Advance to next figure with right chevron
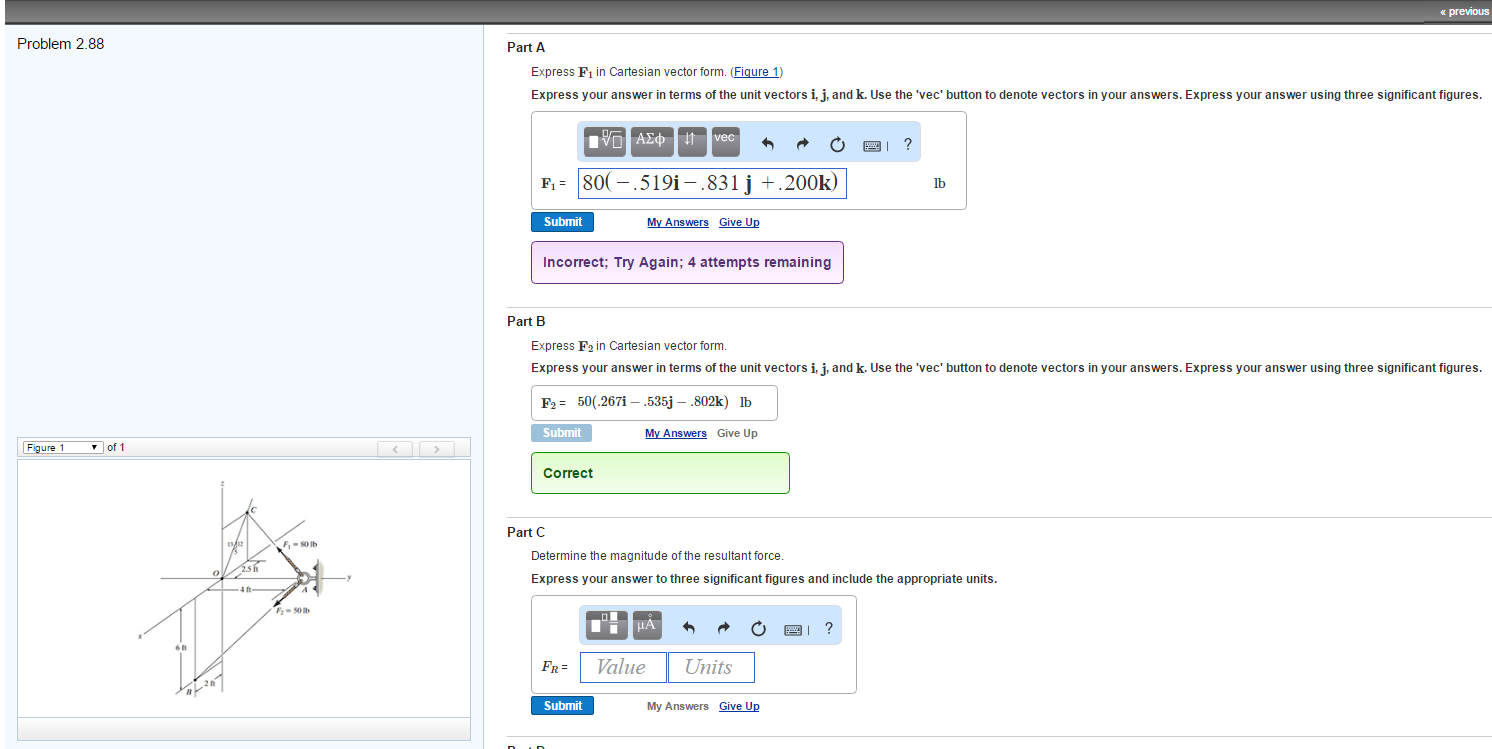The image size is (1492, 749). coord(437,448)
